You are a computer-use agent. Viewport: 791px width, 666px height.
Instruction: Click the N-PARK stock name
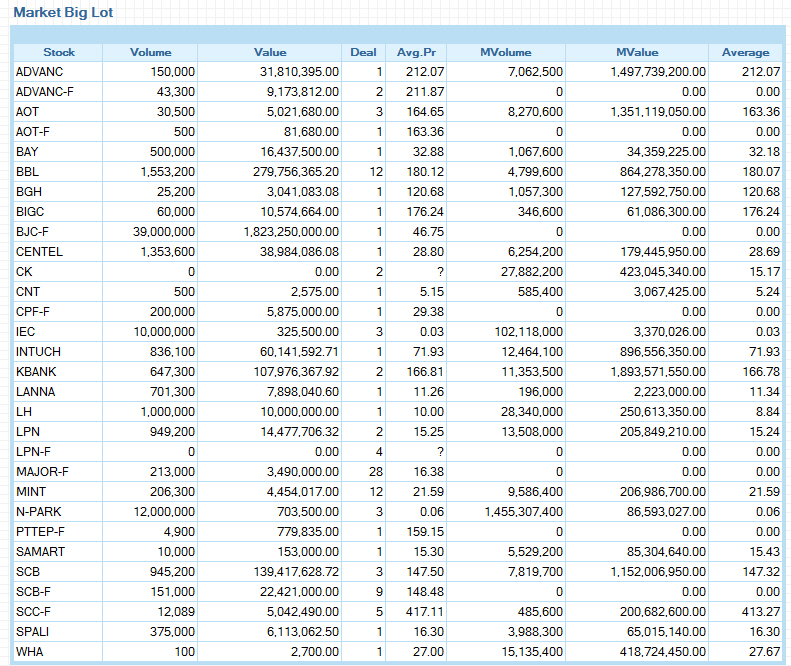(x=38, y=512)
